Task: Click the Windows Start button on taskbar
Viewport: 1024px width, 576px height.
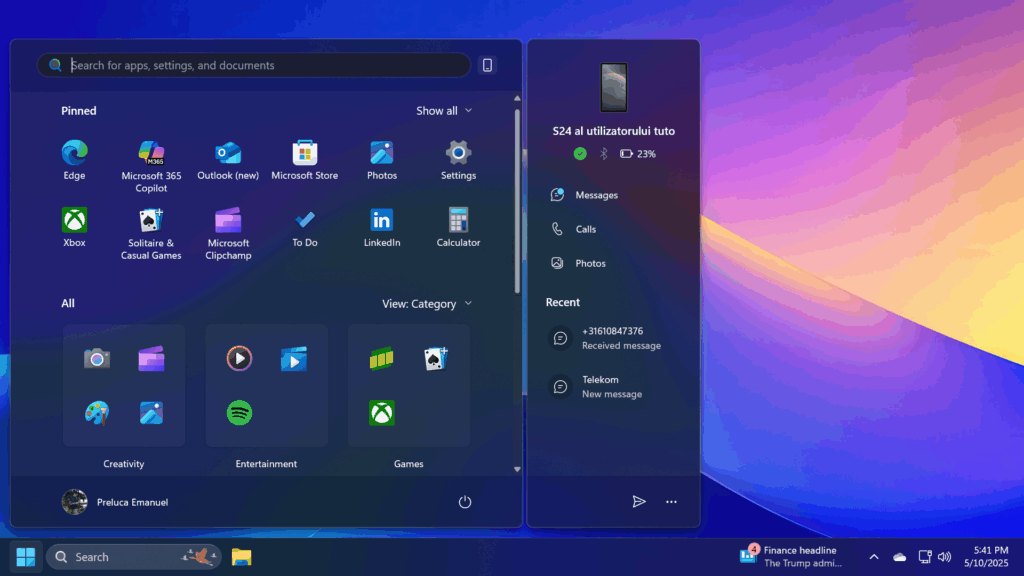Action: [x=25, y=557]
